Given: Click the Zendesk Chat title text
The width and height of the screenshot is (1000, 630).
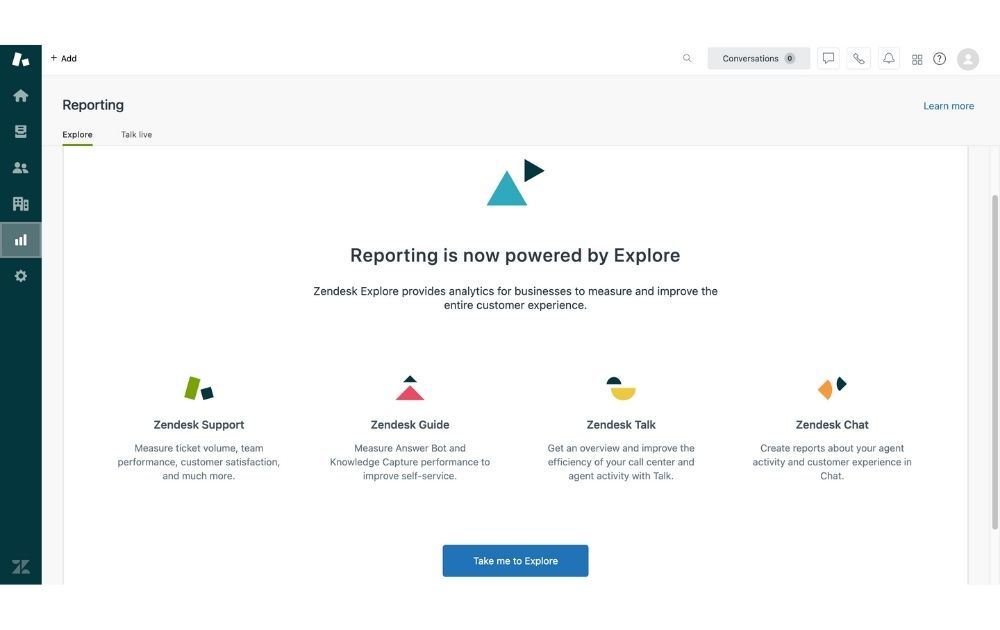Looking at the screenshot, I should pos(832,425).
